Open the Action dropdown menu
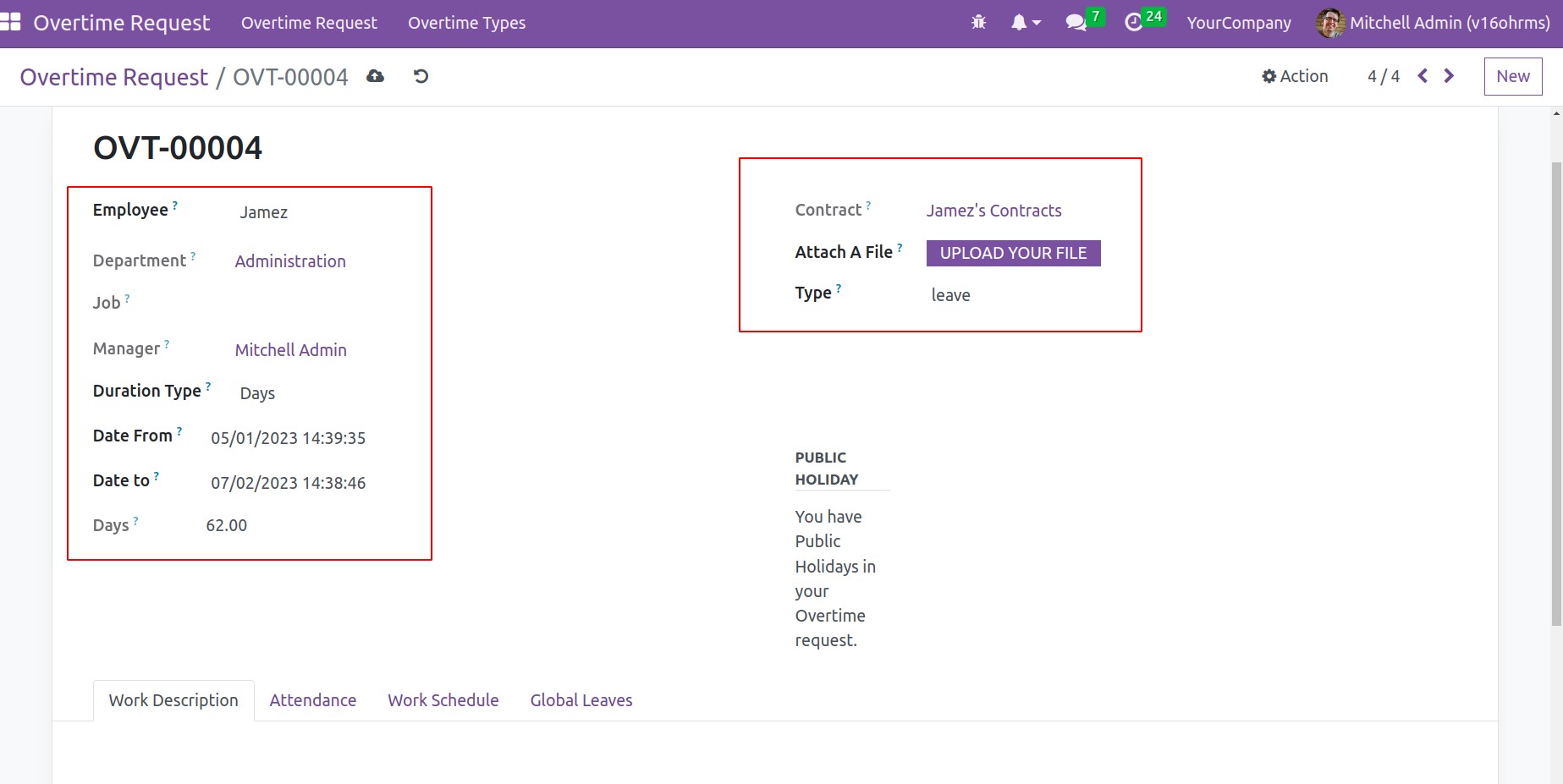 pyautogui.click(x=1295, y=76)
